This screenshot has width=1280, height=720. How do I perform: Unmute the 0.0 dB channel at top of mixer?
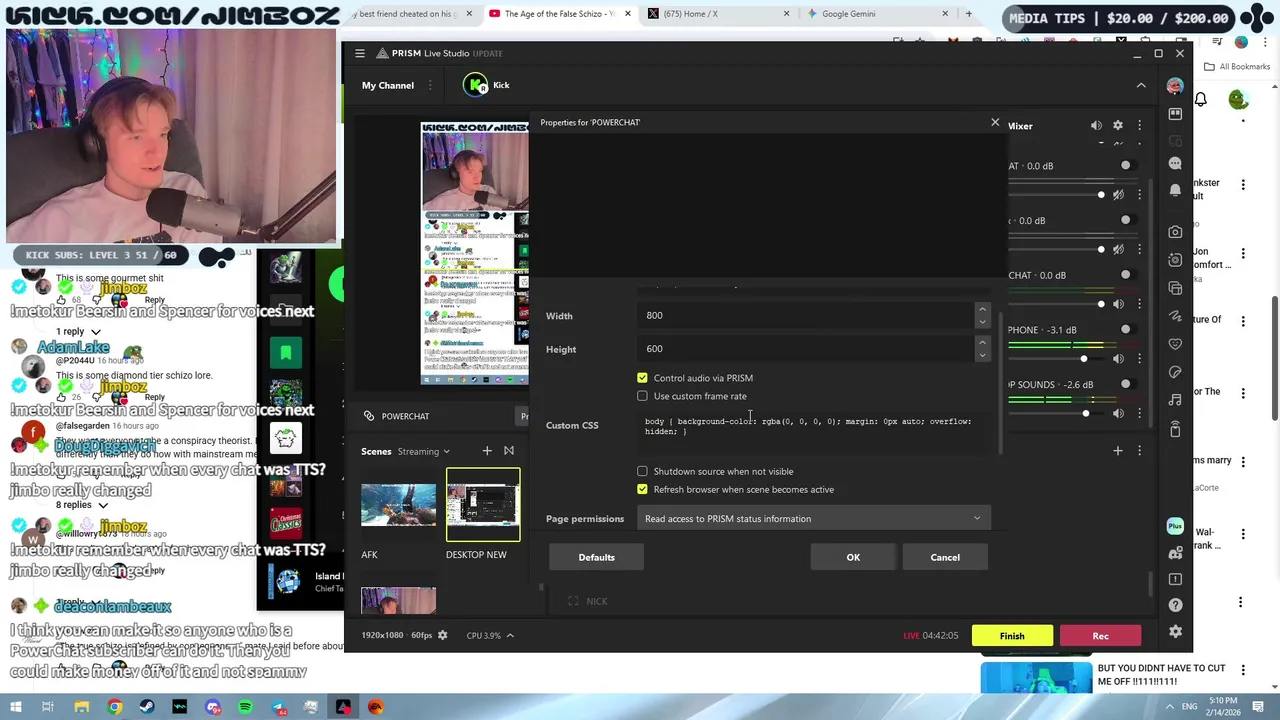point(1118,194)
